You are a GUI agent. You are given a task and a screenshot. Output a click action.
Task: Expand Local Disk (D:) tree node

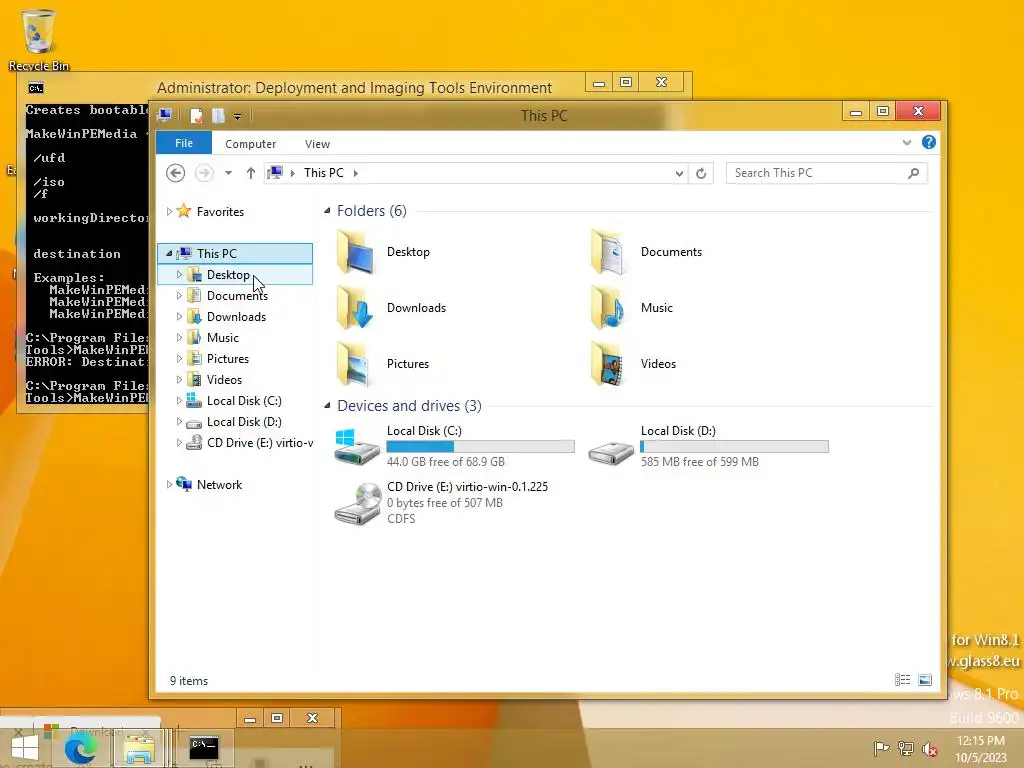(x=179, y=422)
